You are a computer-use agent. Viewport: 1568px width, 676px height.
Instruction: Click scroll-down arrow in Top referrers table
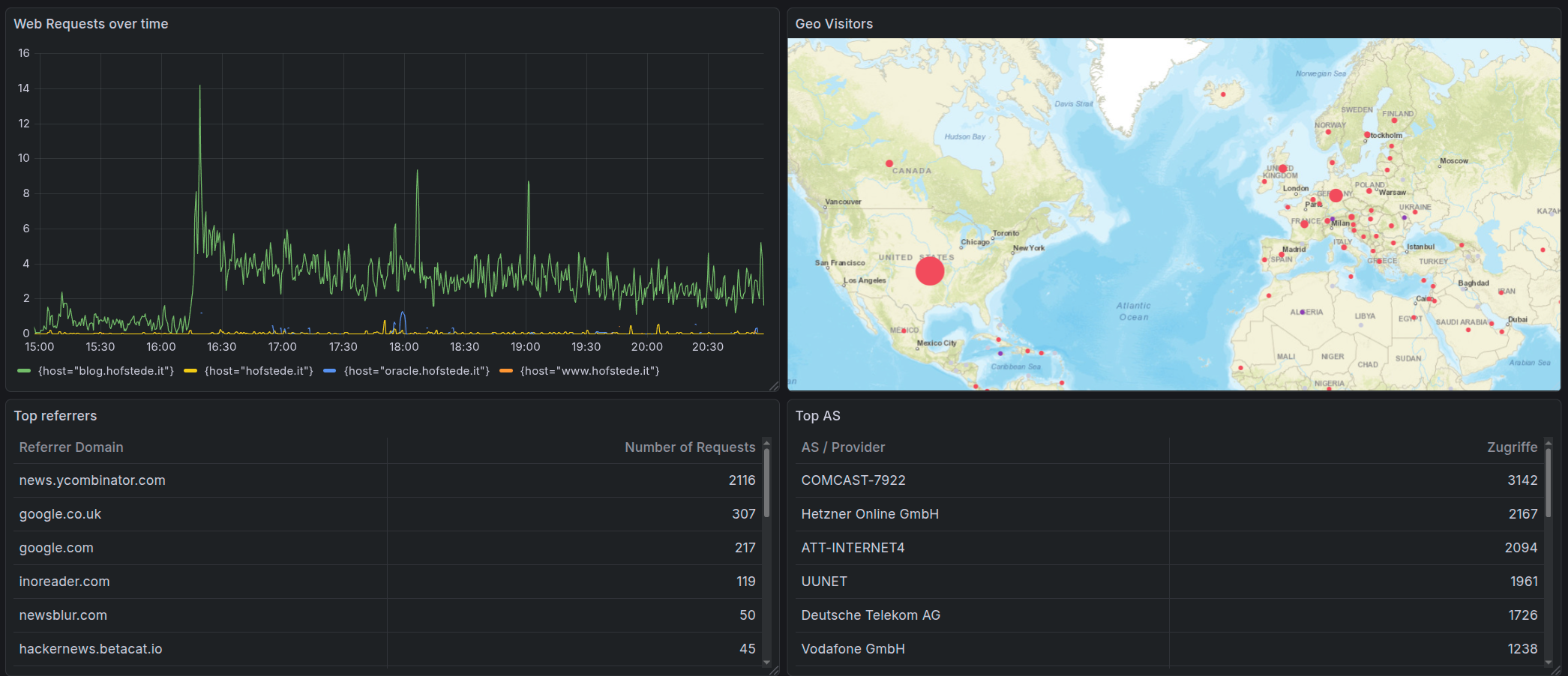pyautogui.click(x=766, y=663)
